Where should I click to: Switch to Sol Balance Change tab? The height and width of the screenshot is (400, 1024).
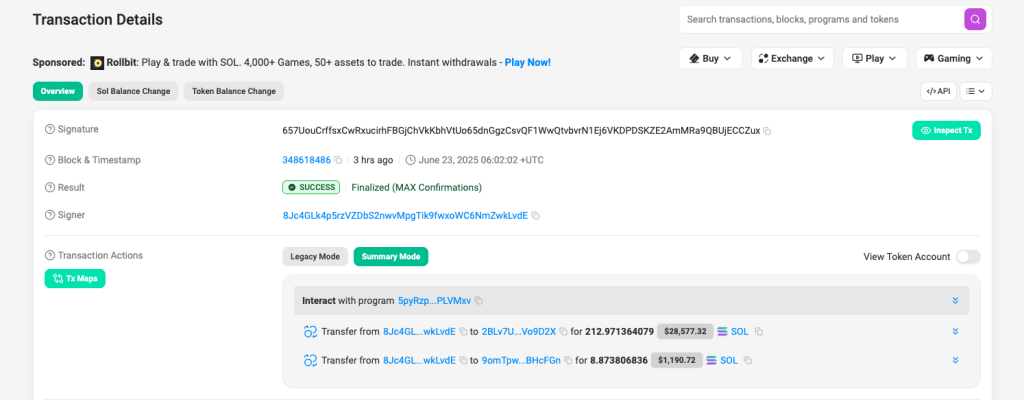point(132,91)
